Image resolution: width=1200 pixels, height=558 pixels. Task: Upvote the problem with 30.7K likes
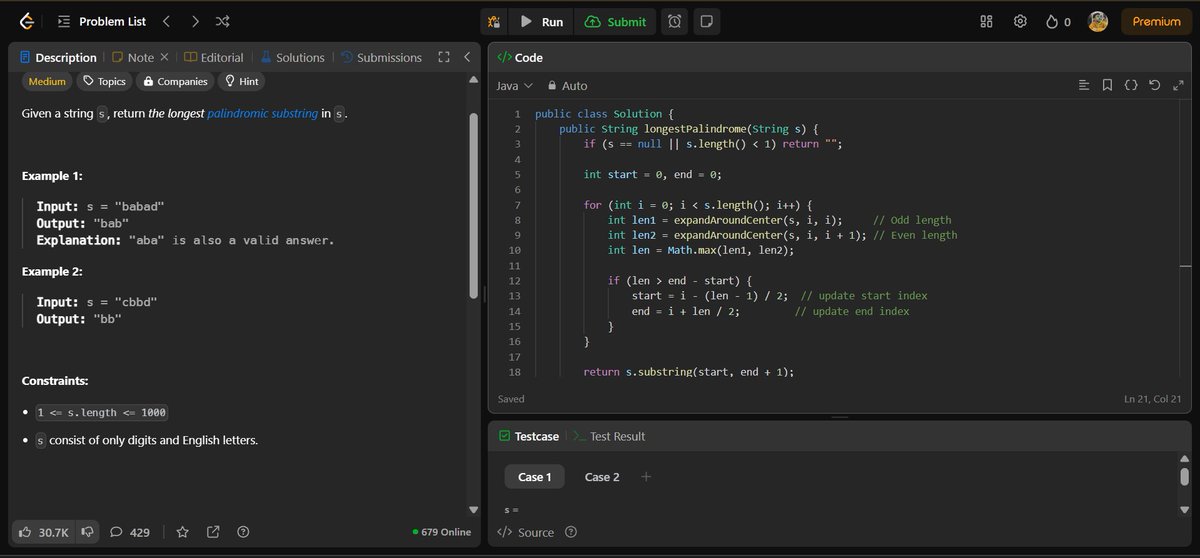[x=44, y=532]
